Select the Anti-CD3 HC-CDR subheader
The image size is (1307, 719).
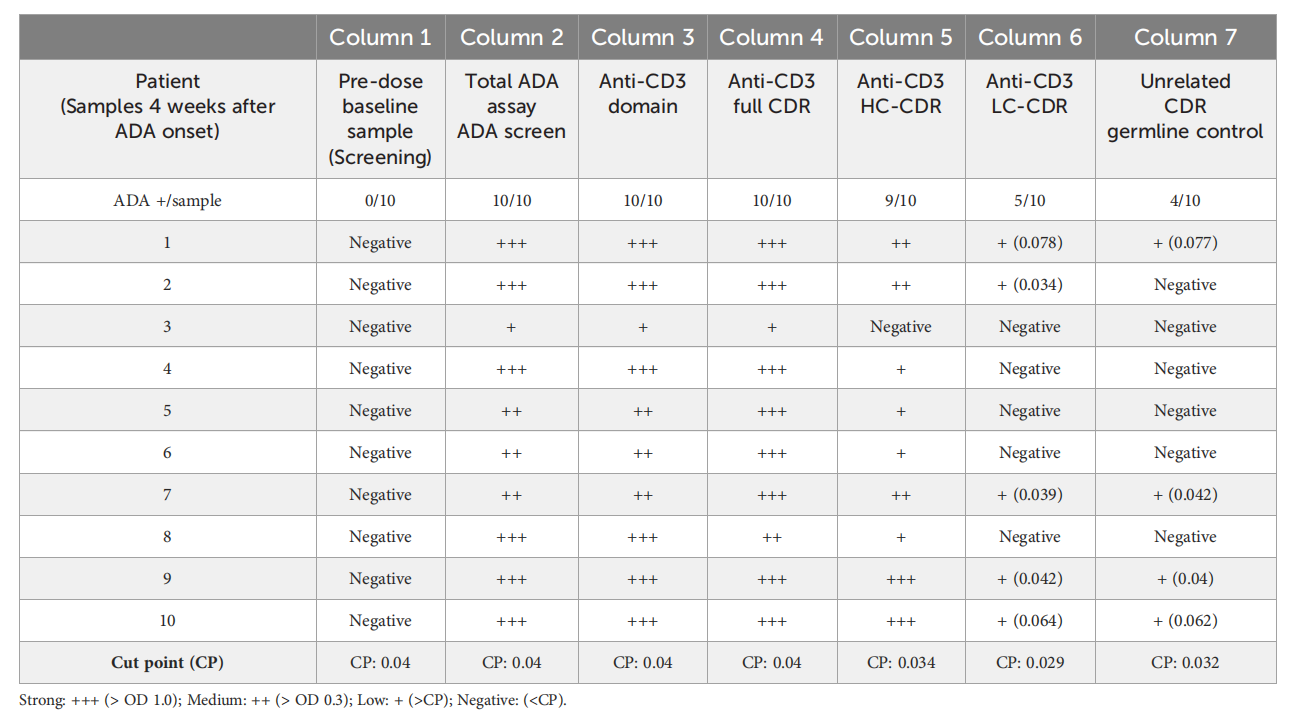coord(900,93)
